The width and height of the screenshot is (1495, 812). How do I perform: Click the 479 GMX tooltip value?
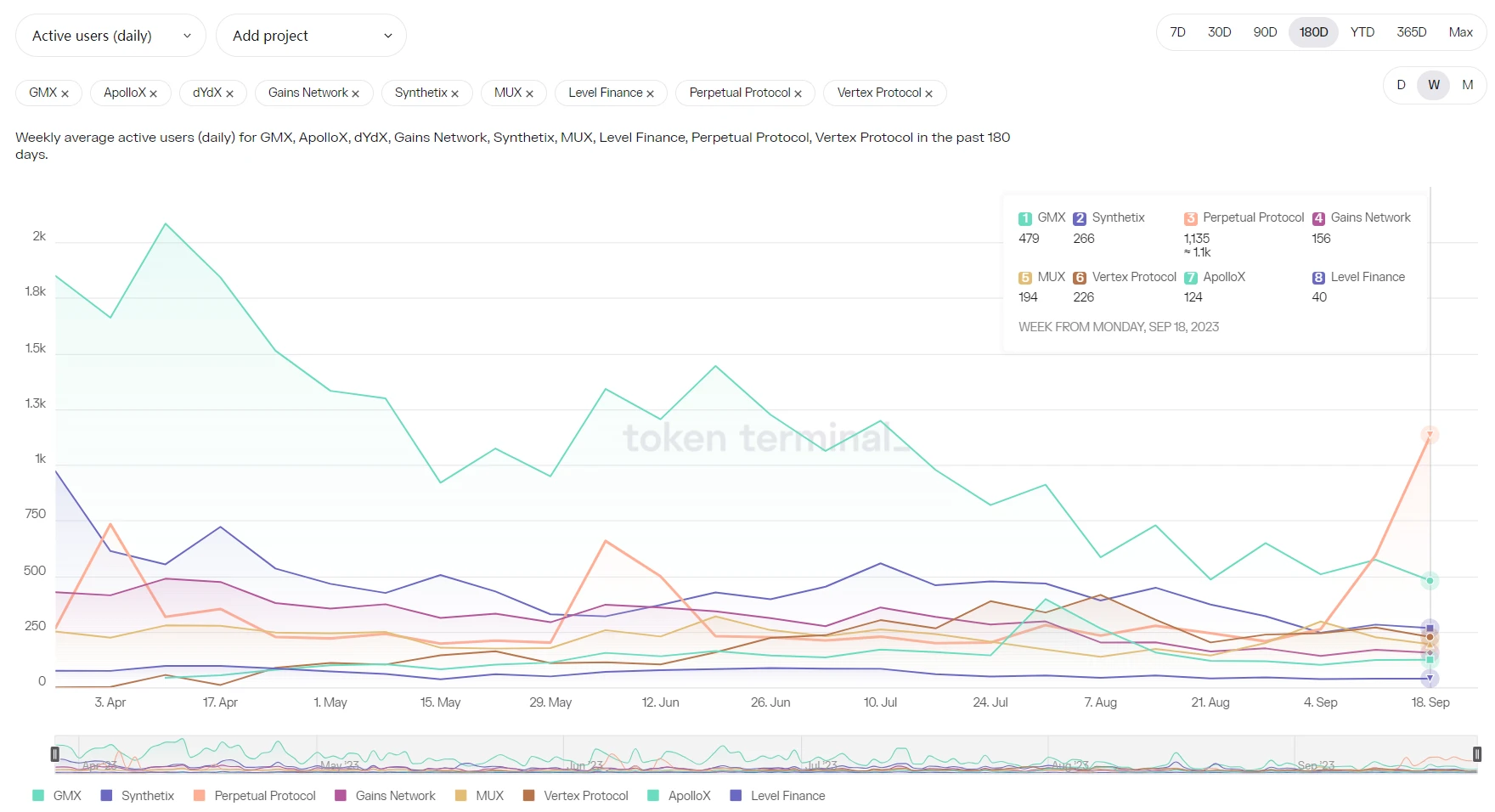[1029, 239]
